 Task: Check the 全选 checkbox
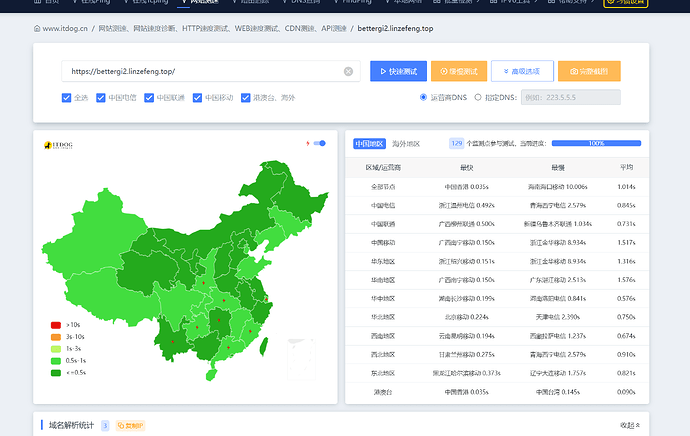(x=67, y=98)
